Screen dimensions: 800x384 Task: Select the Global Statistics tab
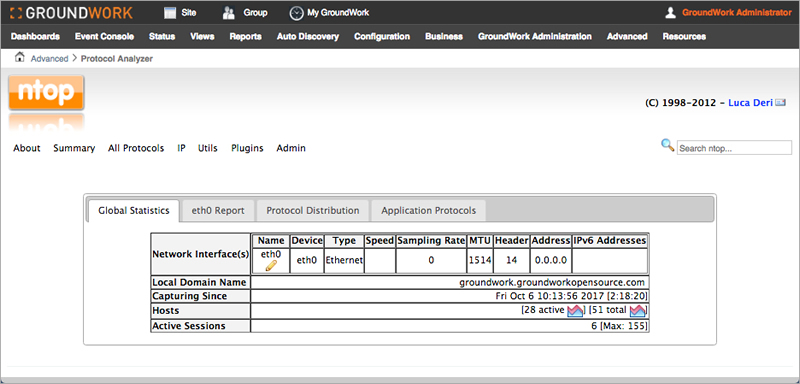(x=134, y=211)
